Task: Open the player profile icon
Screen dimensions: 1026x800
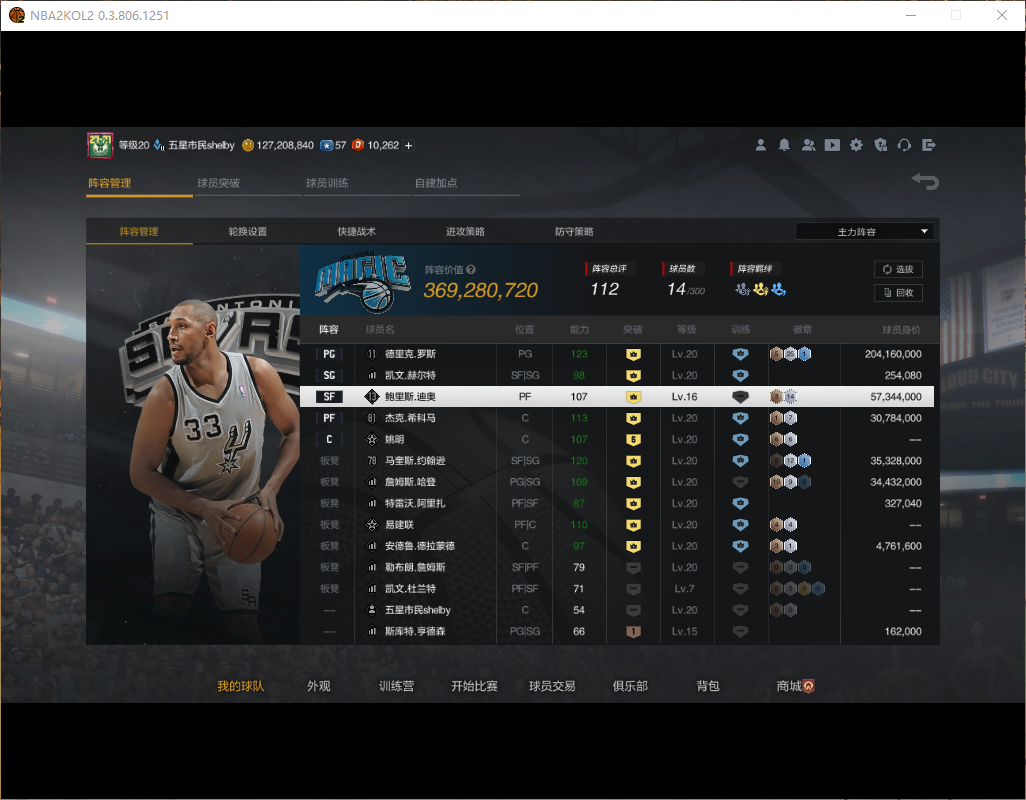Action: point(760,145)
